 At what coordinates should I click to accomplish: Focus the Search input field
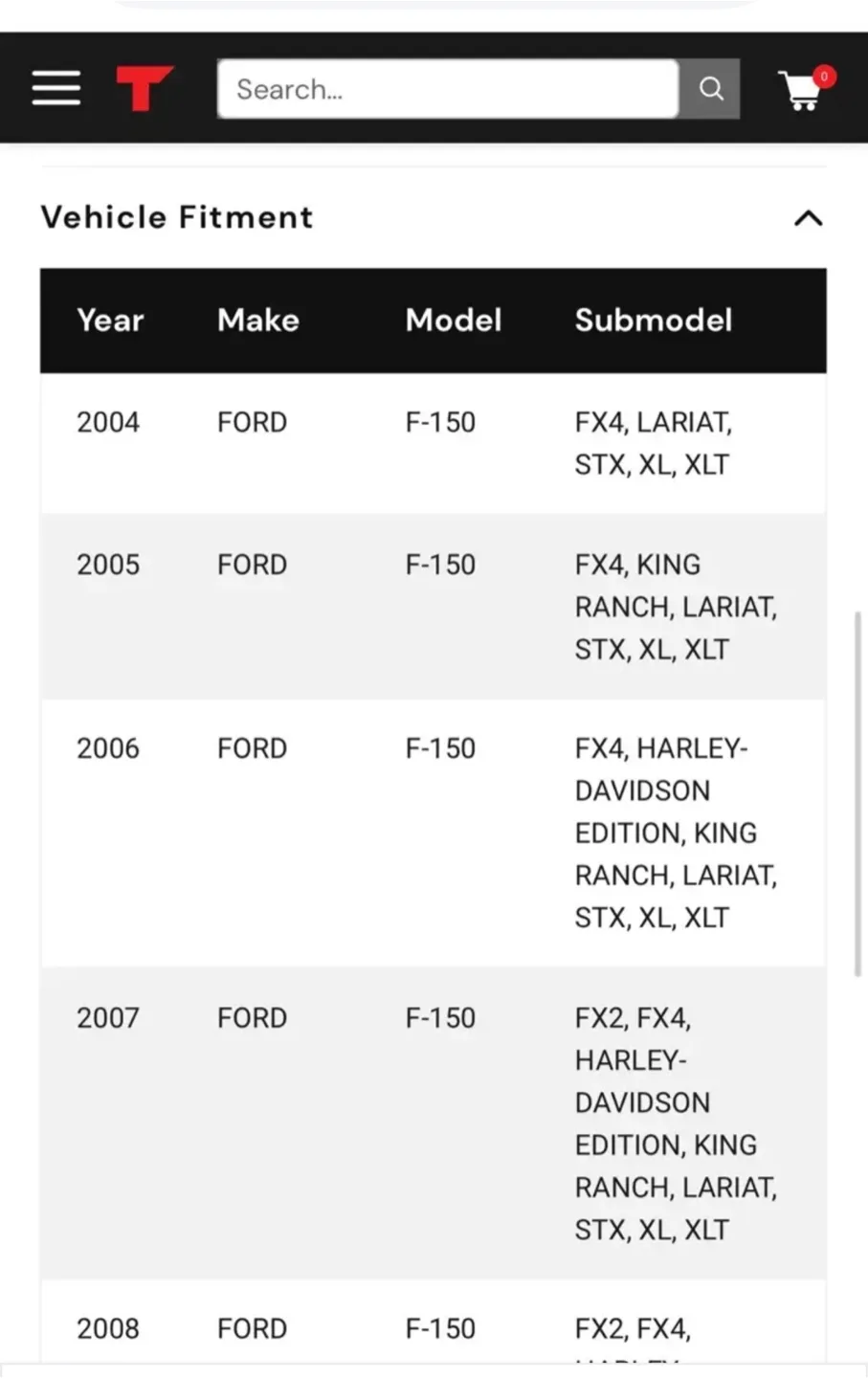click(448, 89)
